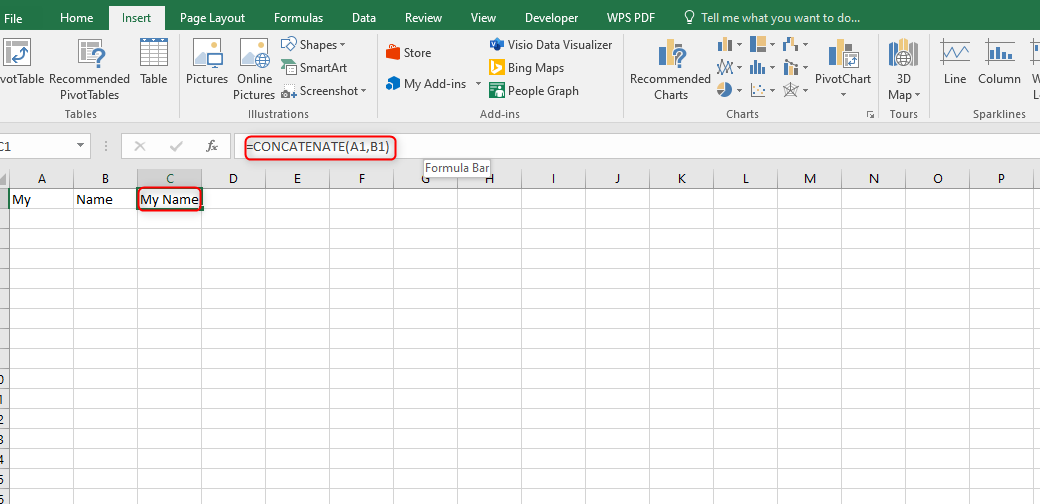This screenshot has width=1040, height=504.
Task: Click into the formula bar text
Action: click(317, 146)
